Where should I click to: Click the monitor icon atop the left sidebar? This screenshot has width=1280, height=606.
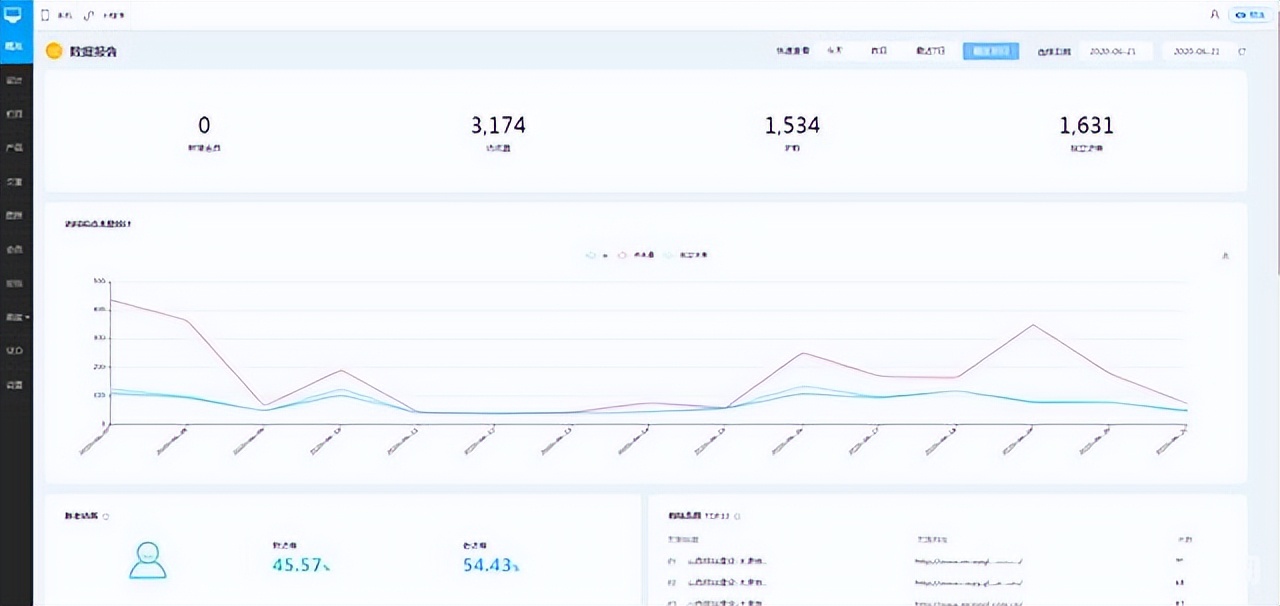point(13,16)
